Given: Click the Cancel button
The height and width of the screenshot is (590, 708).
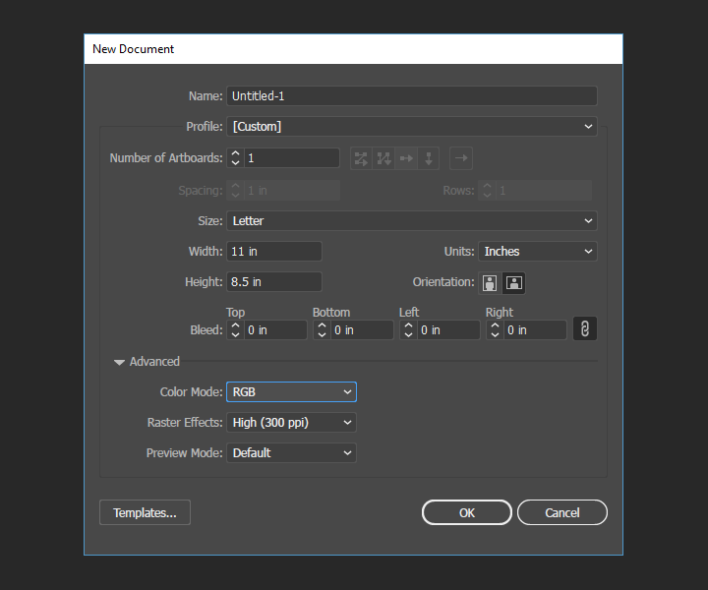Looking at the screenshot, I should click(x=562, y=513).
